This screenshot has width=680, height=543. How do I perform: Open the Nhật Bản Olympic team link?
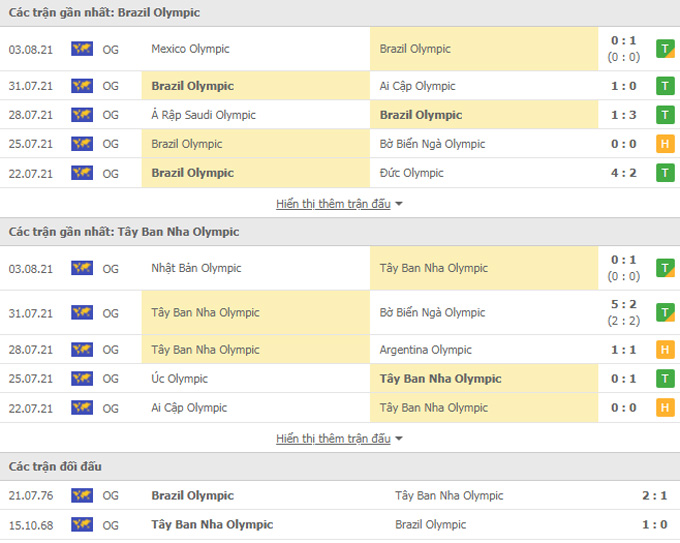click(195, 268)
